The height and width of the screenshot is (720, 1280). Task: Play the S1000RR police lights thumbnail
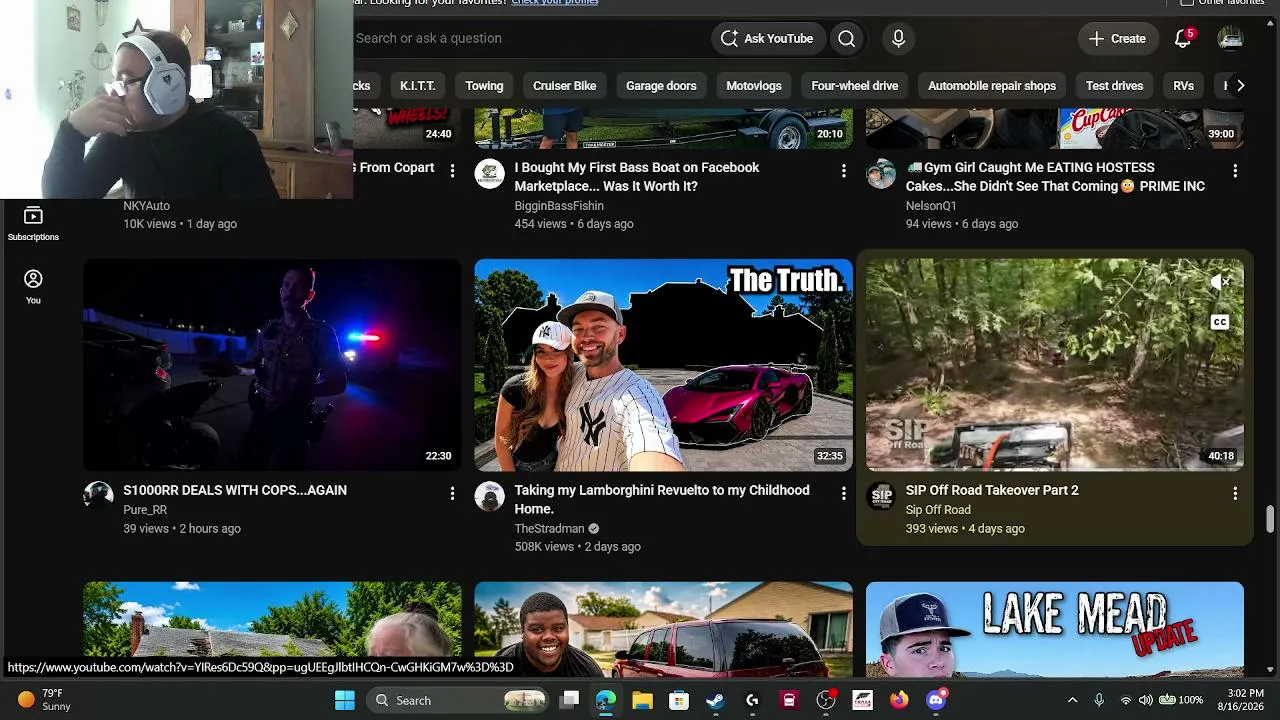[x=272, y=364]
